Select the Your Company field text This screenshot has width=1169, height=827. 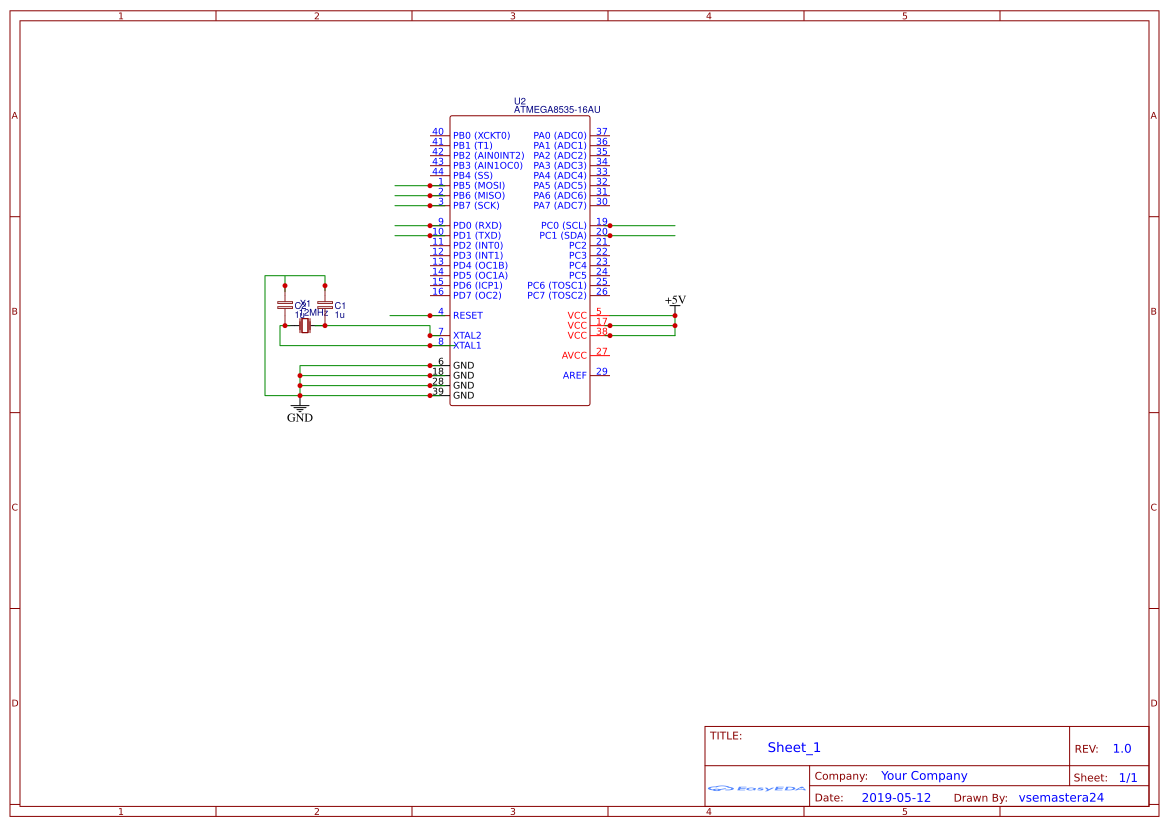point(923,775)
